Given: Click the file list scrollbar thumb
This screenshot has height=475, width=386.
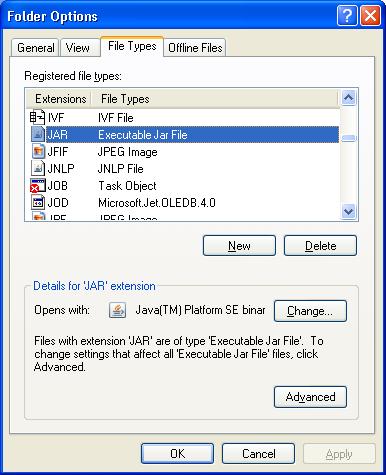Looking at the screenshot, I should pyautogui.click(x=349, y=138).
